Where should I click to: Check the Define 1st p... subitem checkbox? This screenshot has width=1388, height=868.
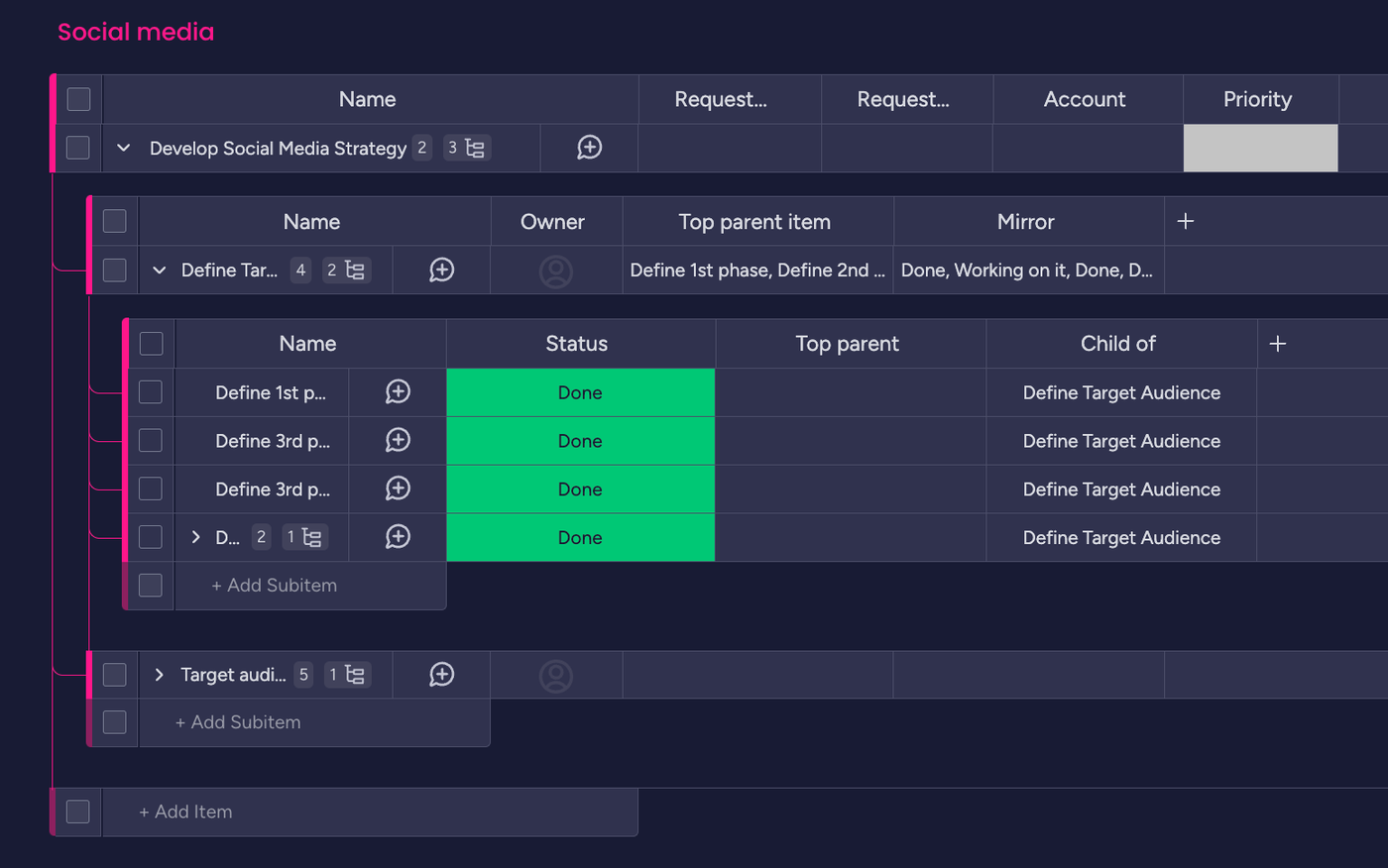pyautogui.click(x=151, y=392)
